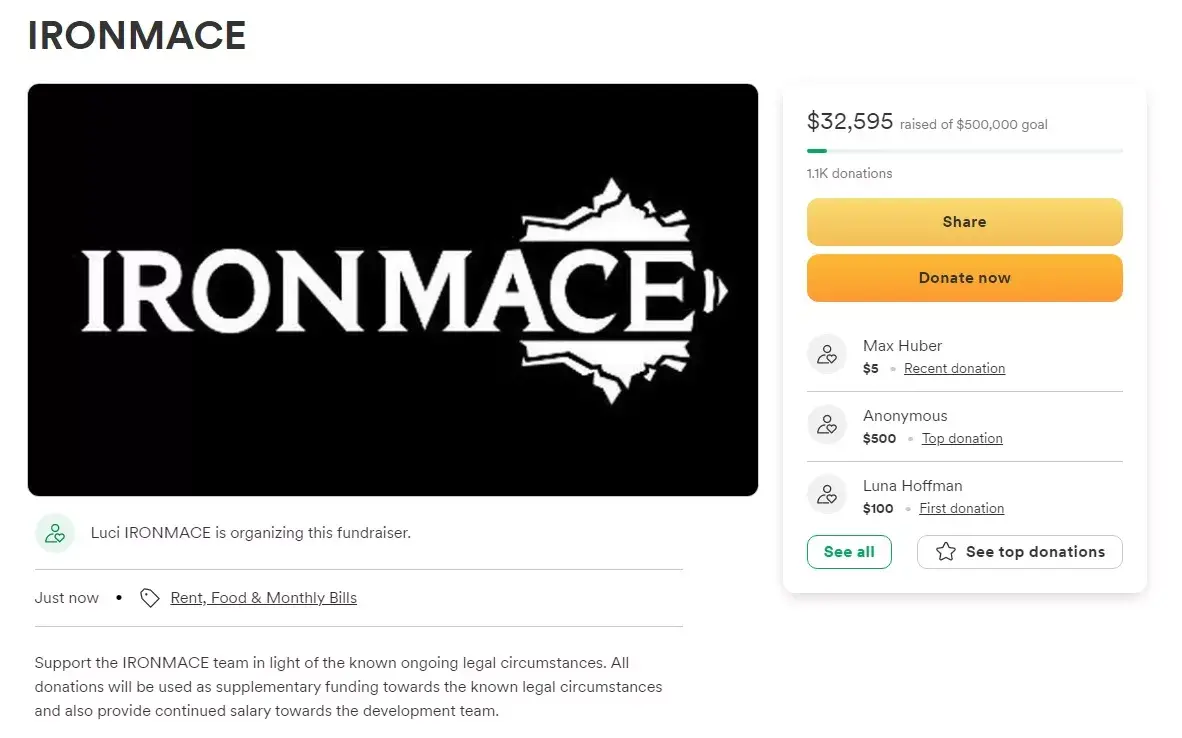The width and height of the screenshot is (1182, 738).
Task: Click Luna Hoffman's donor avatar icon
Action: tap(827, 494)
